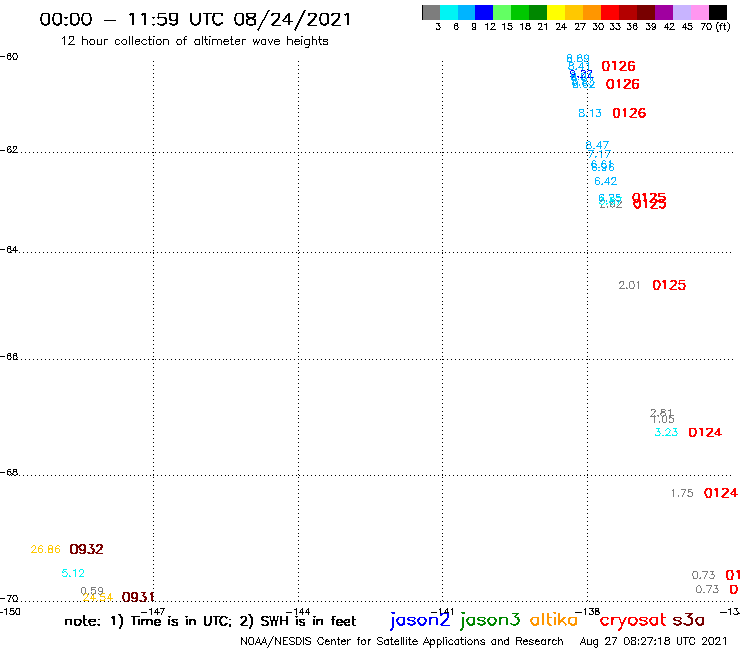
Task: Pick the dark blue swatch above label 12
Action: pyautogui.click(x=484, y=12)
